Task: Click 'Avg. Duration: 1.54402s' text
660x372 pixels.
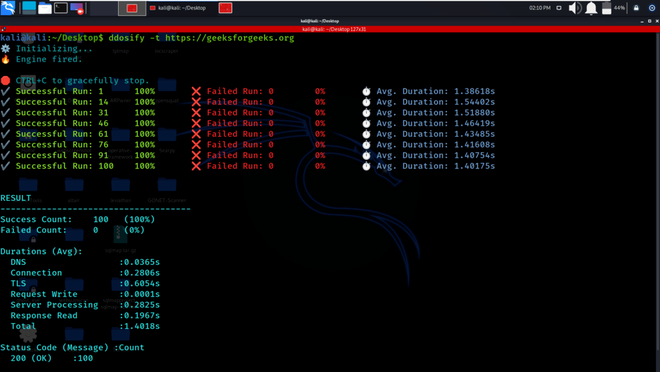Action: (435, 102)
